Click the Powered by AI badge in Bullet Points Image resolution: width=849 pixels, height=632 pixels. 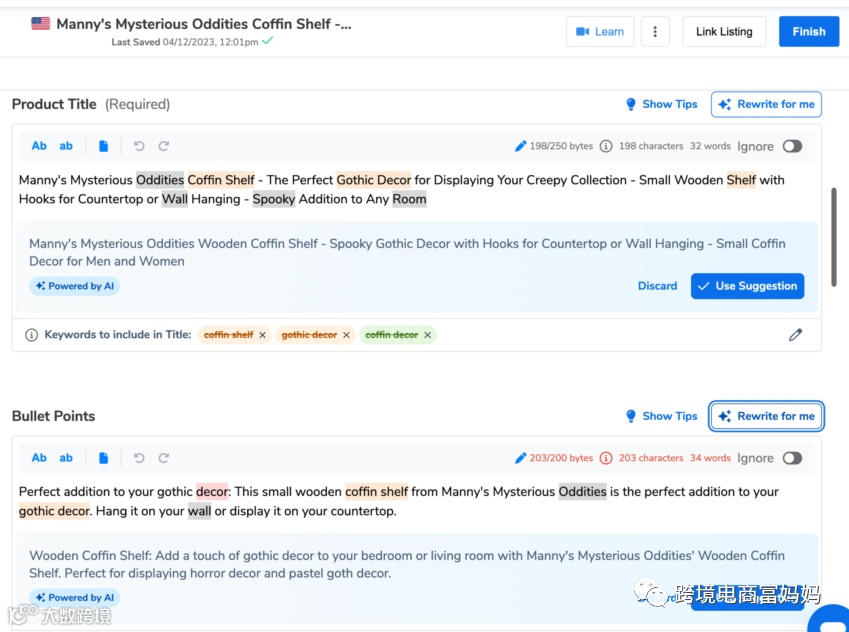coord(75,597)
